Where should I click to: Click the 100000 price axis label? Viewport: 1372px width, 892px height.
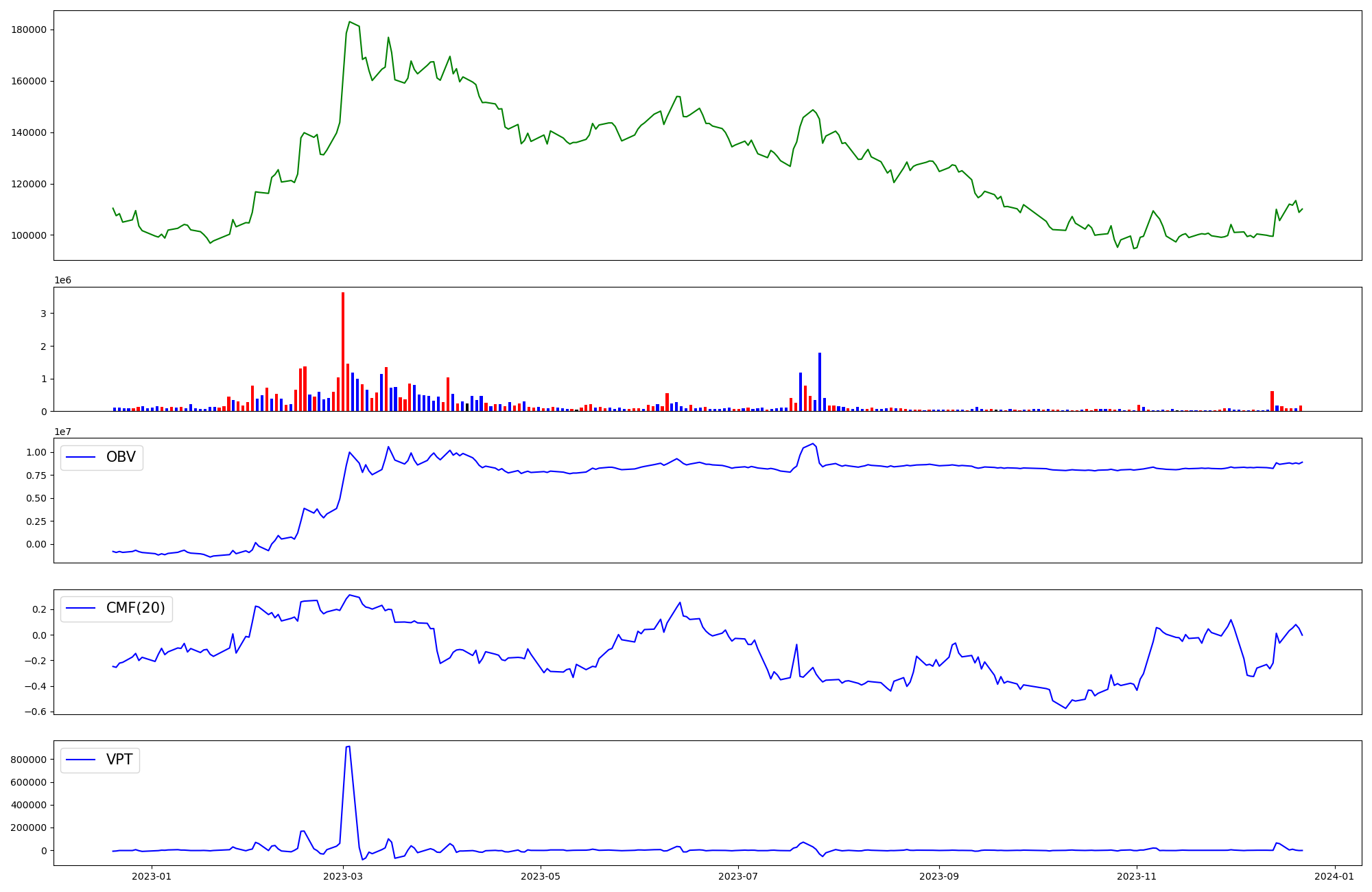point(29,235)
